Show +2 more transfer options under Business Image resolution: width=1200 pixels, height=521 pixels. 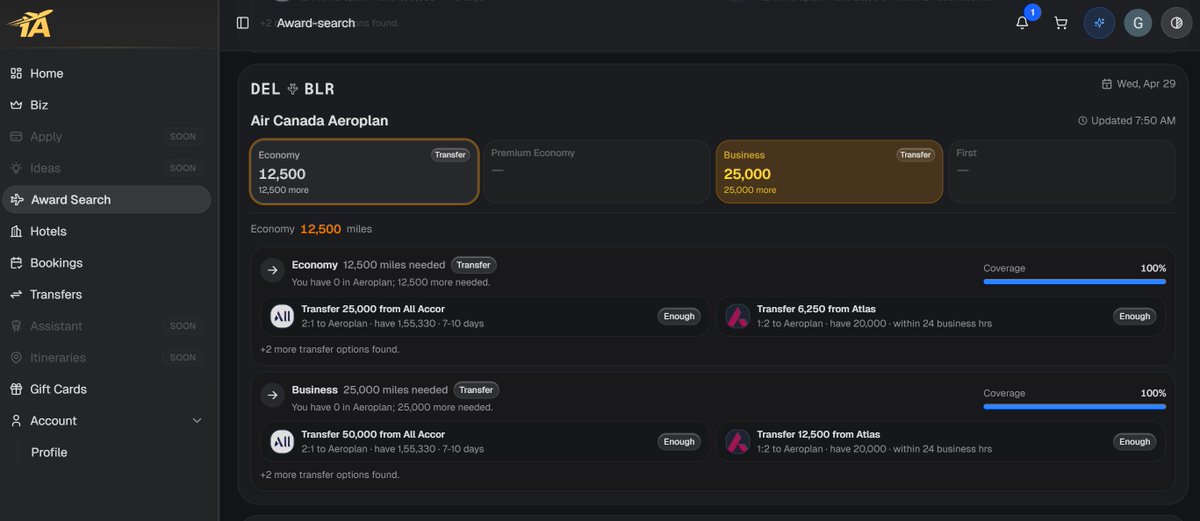coord(330,475)
